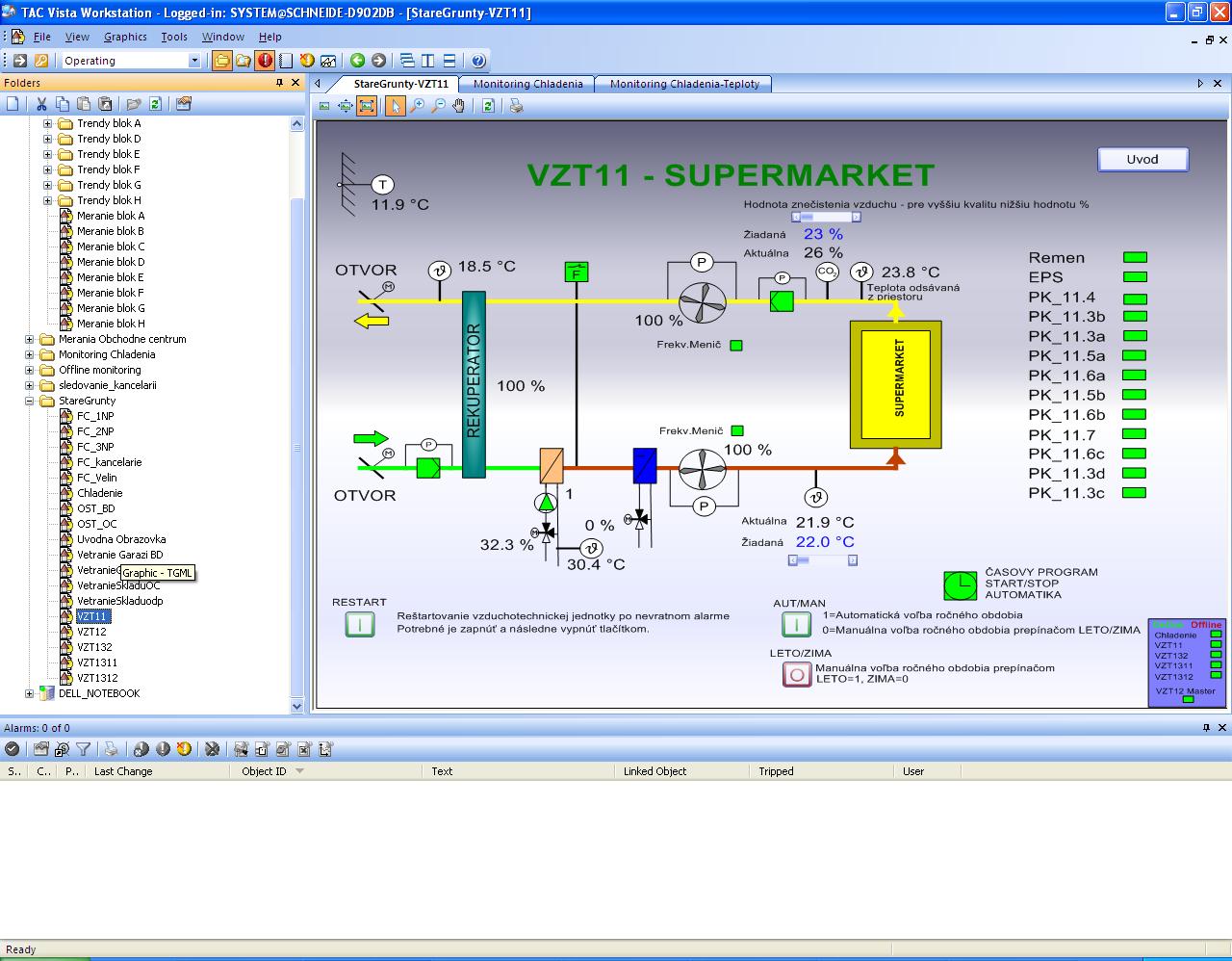Open the Tools menu

174,37
